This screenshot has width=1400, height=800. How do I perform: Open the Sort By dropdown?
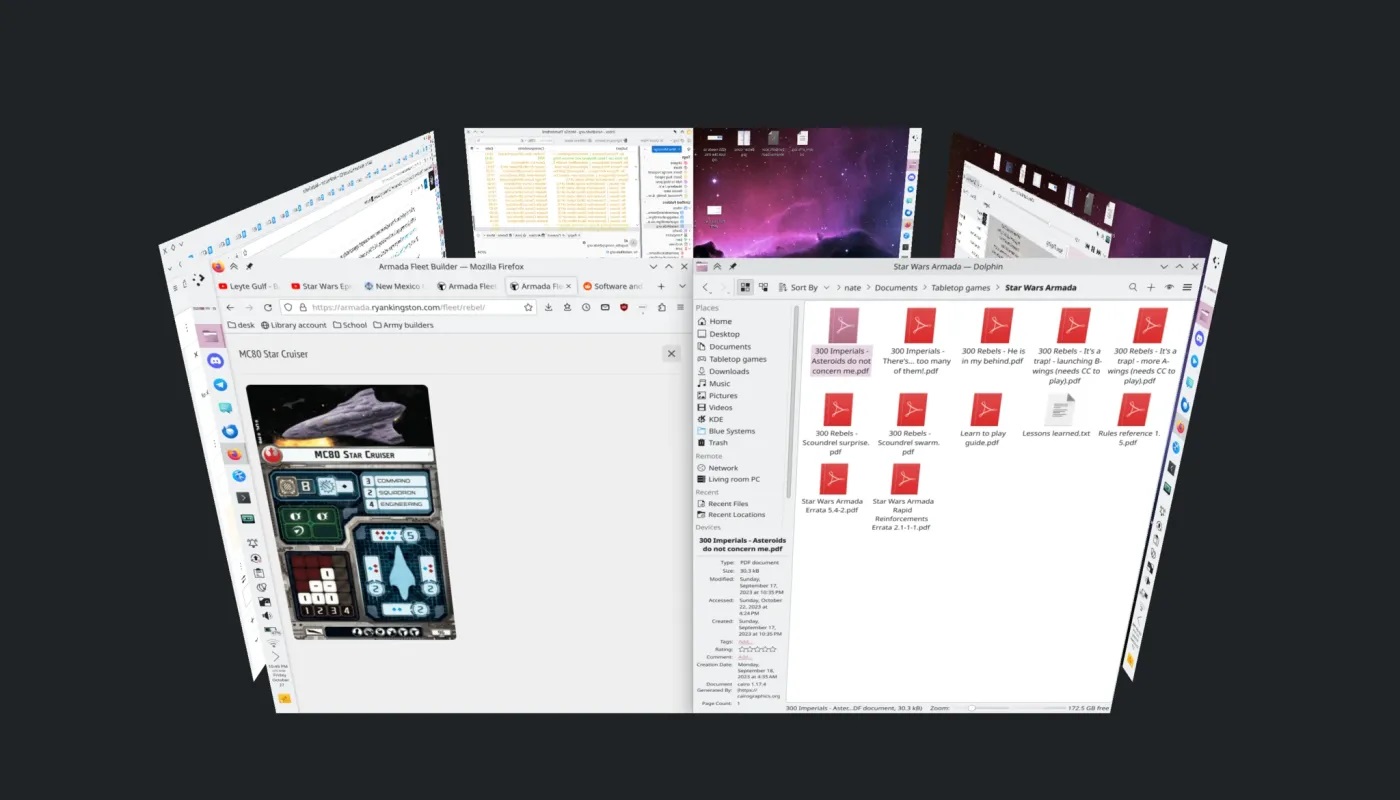pyautogui.click(x=805, y=287)
